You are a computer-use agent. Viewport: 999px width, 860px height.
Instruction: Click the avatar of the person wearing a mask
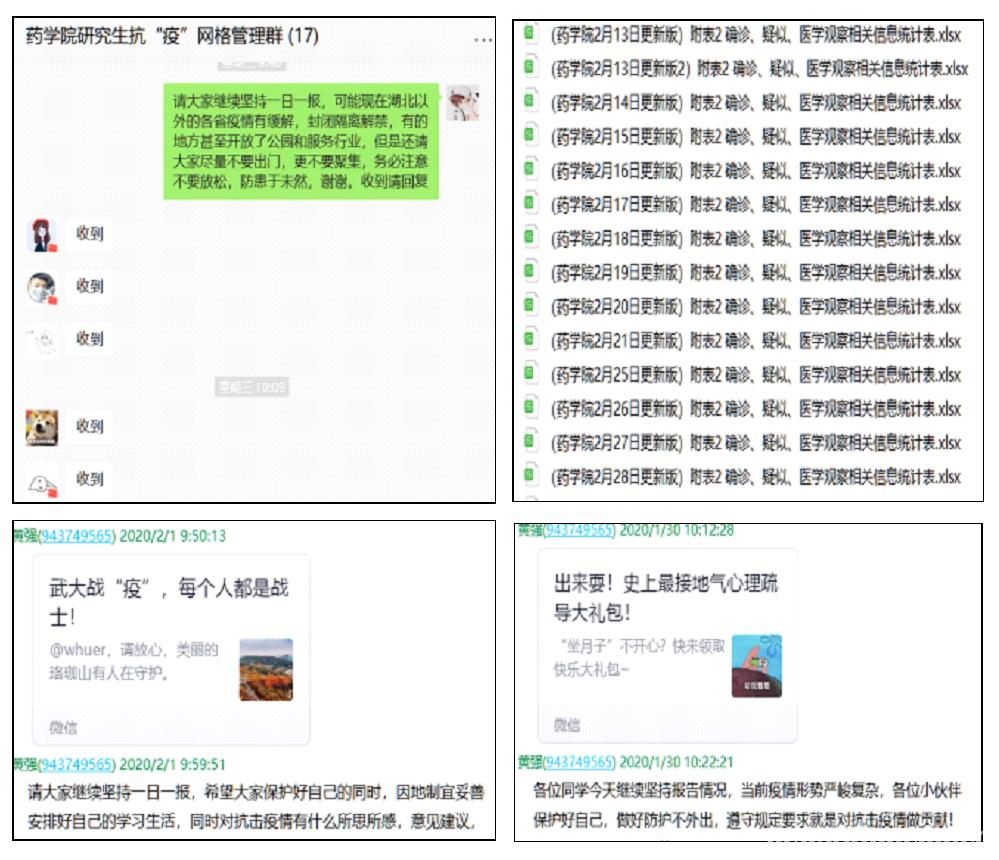(42, 288)
